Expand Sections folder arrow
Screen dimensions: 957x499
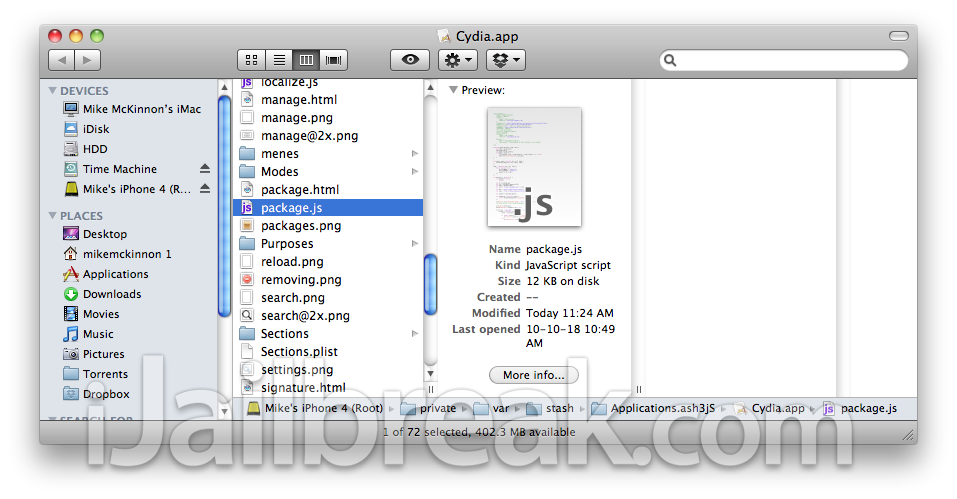coord(415,334)
